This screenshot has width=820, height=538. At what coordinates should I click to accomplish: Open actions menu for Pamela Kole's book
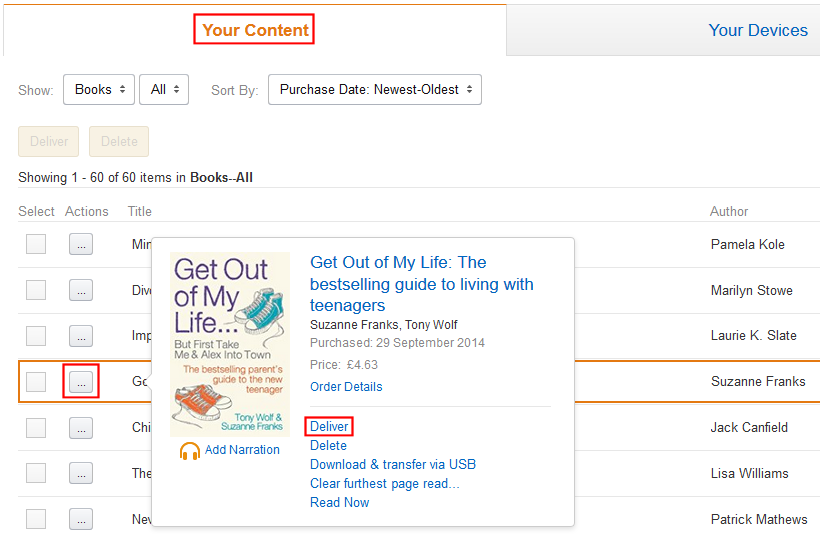click(x=81, y=244)
